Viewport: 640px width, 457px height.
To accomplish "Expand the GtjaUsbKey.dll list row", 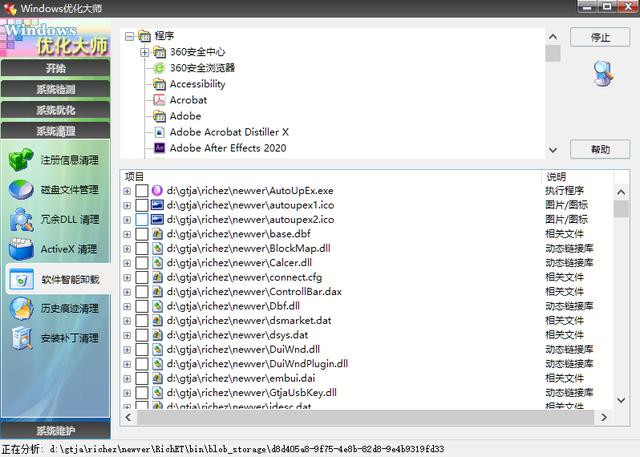I will [127, 393].
